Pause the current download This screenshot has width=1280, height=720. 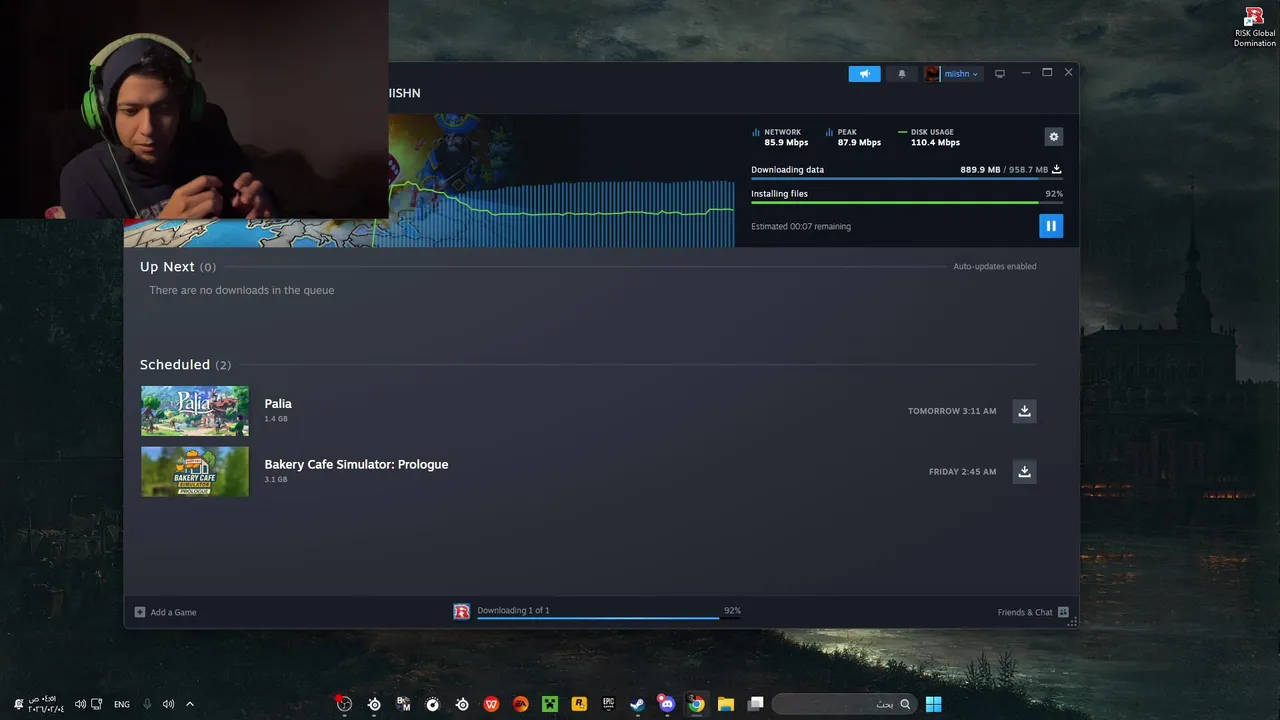coord(1051,226)
